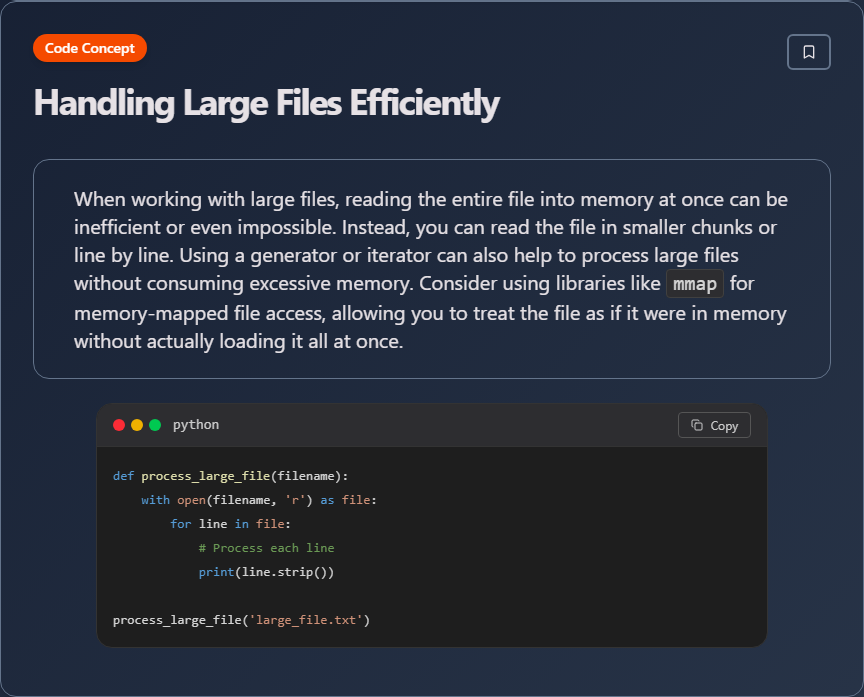This screenshot has height=697, width=864.
Task: Click the red traffic light dot
Action: 118,424
